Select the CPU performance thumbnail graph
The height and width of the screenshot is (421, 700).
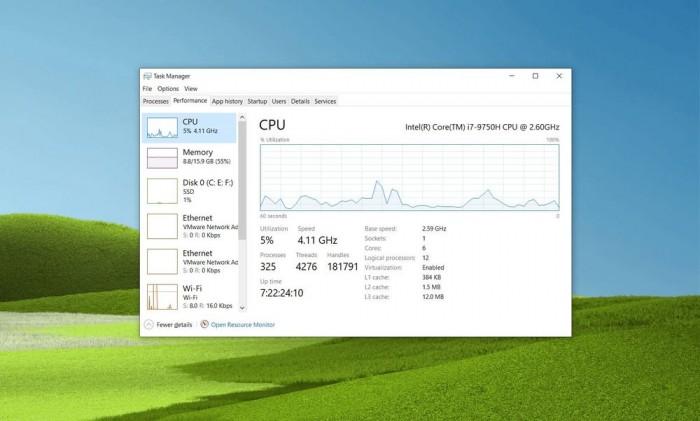(161, 127)
